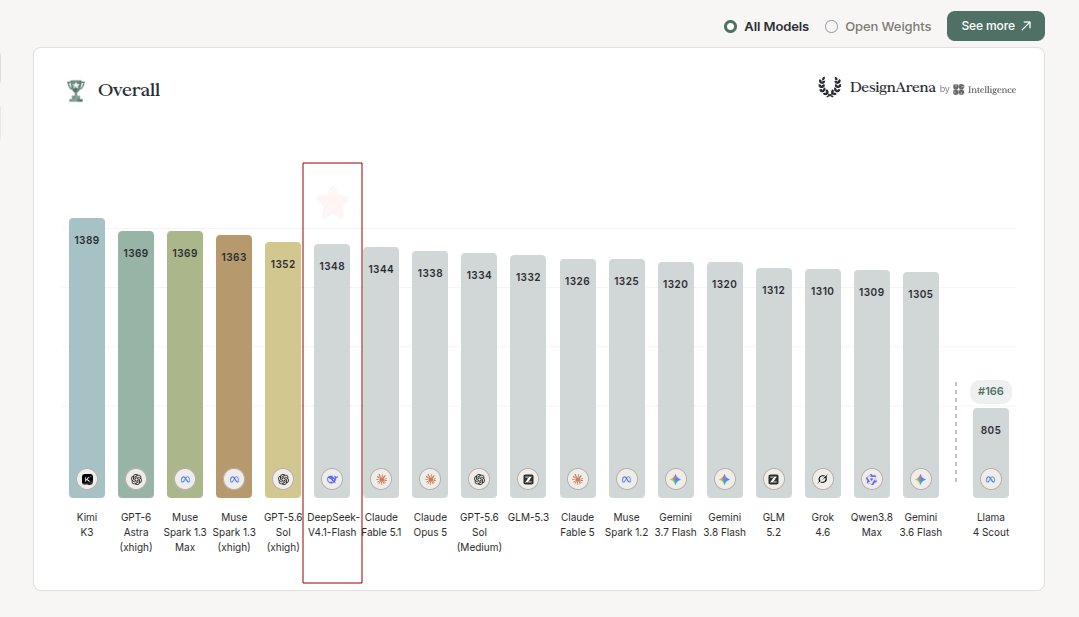Image resolution: width=1079 pixels, height=617 pixels.
Task: Click the Grok 4.6 label
Action: click(x=822, y=525)
